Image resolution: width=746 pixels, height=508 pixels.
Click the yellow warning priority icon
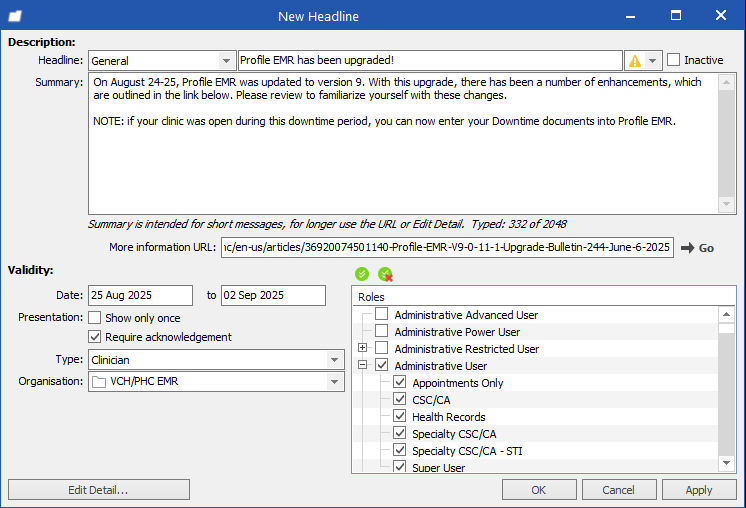(x=635, y=61)
